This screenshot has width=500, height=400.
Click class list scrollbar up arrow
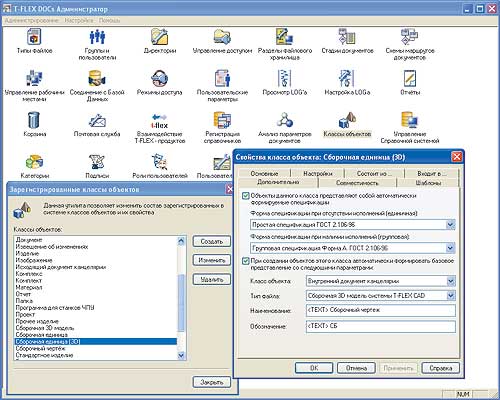pos(181,241)
